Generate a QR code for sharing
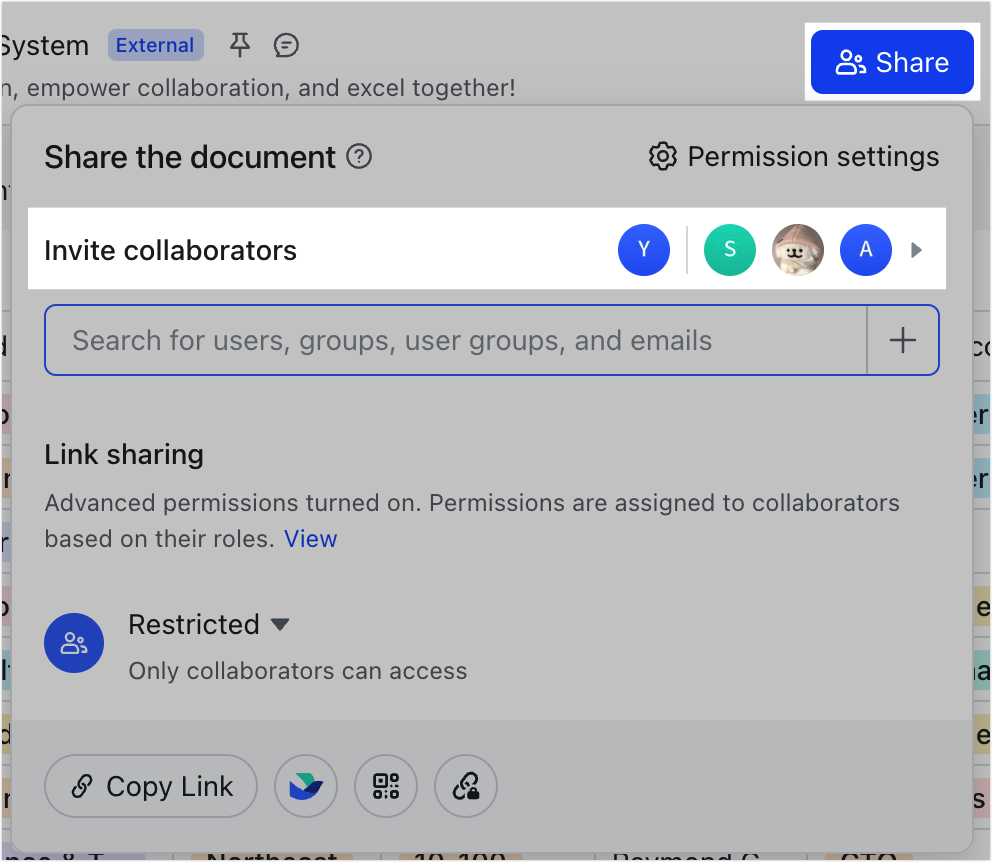This screenshot has height=862, width=992. coord(386,786)
